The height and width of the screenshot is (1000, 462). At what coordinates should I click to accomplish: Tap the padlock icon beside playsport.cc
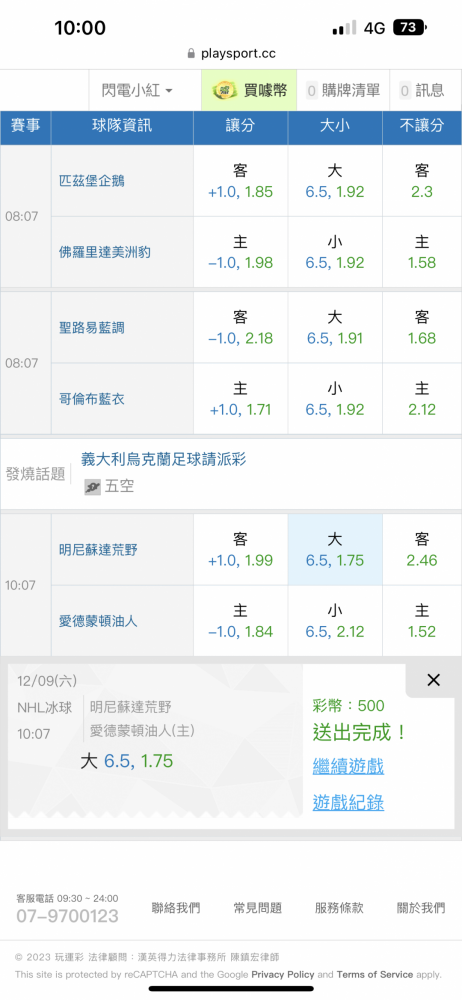tap(191, 54)
